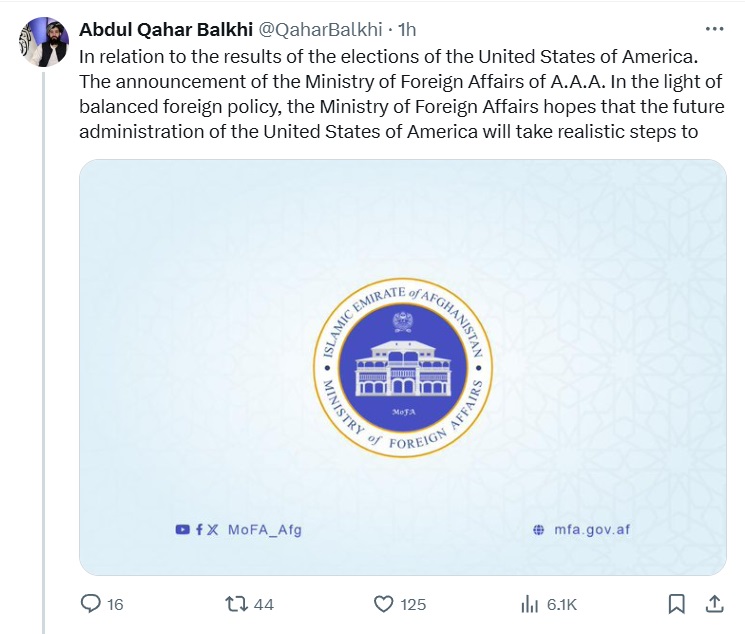
Task: Click the 1h post timestamp
Action: tap(407, 29)
